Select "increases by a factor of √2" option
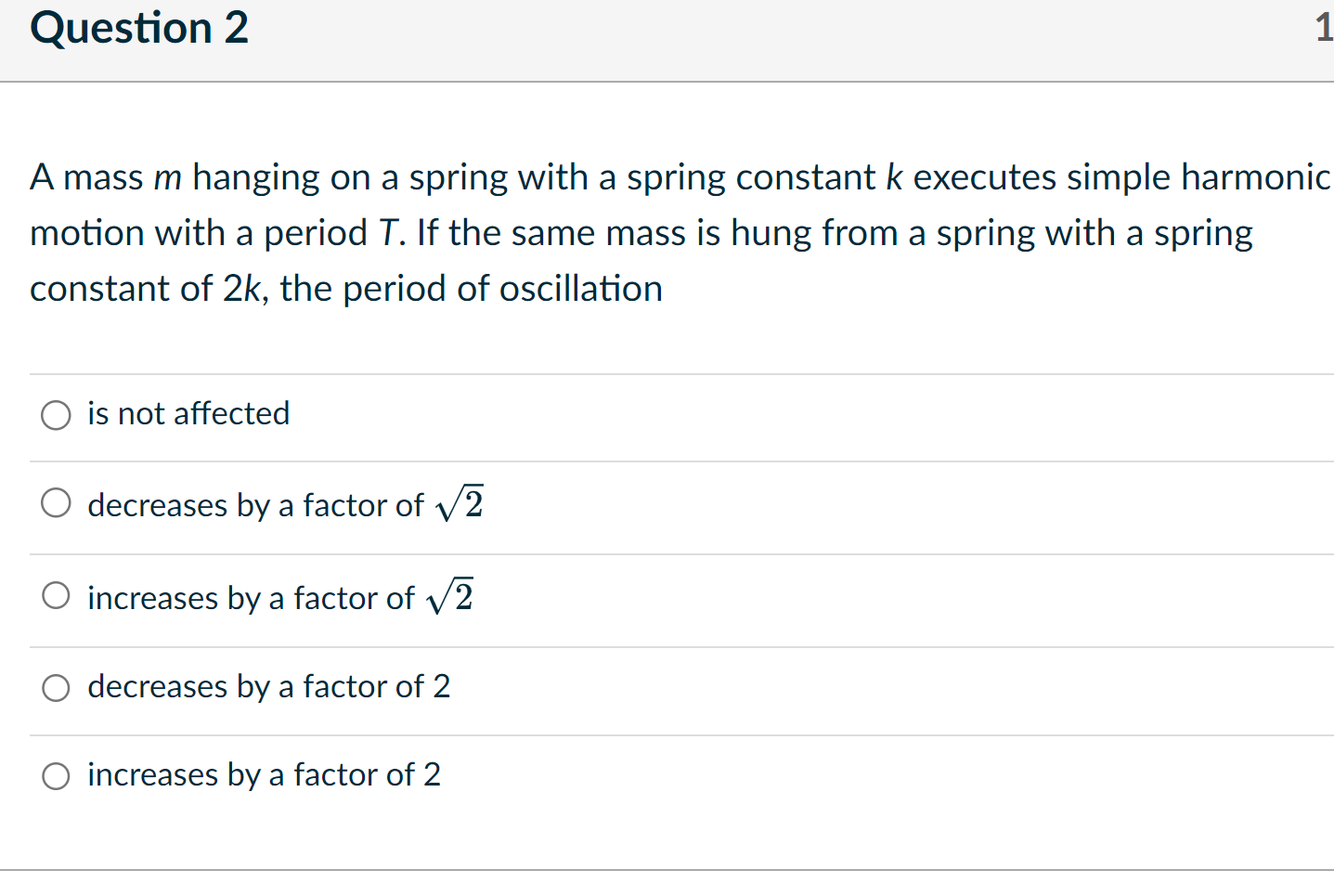Image resolution: width=1334 pixels, height=896 pixels. [56, 594]
